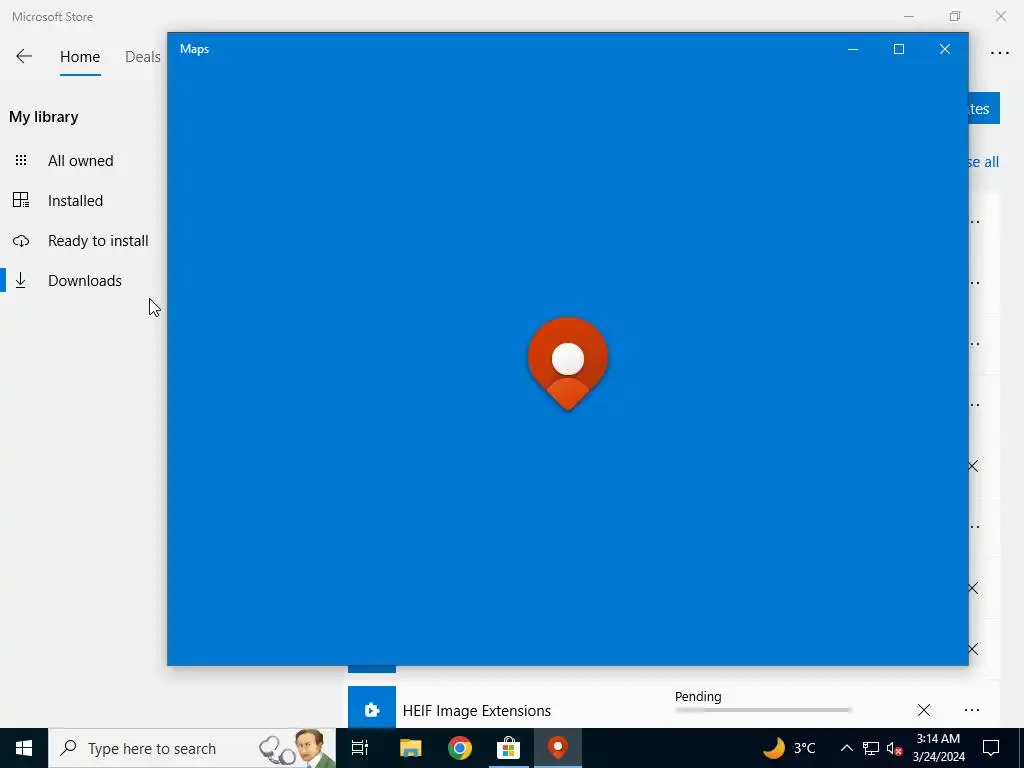This screenshot has height=768, width=1024.
Task: Click the Pending download progress bar
Action: 763,710
